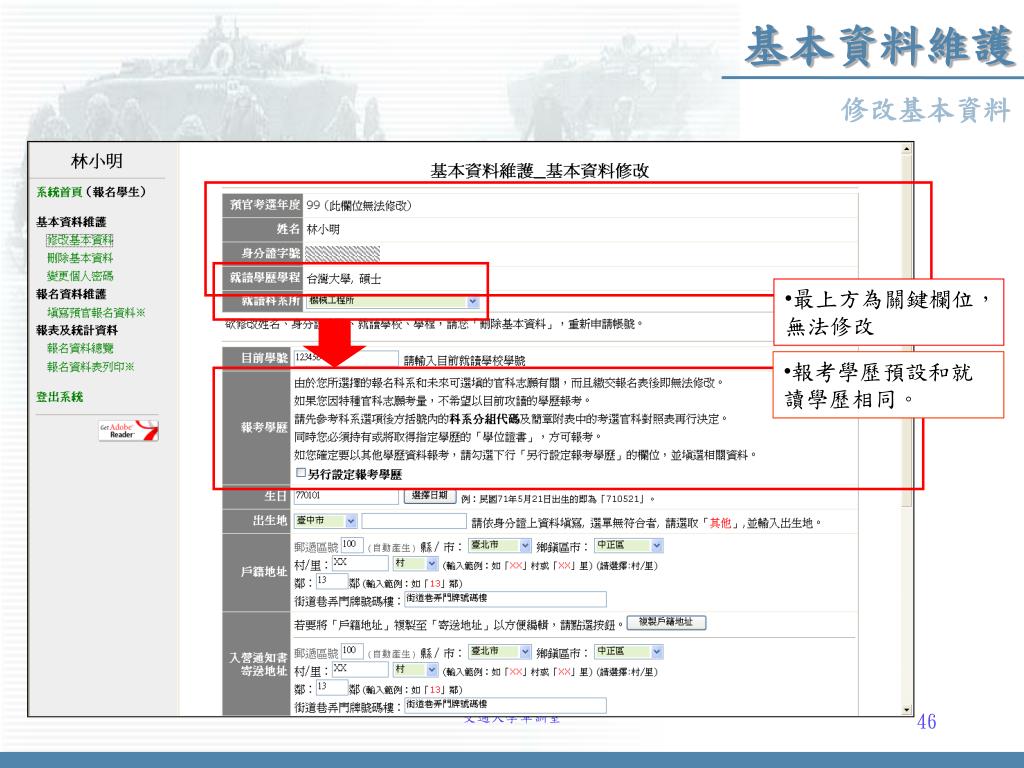Viewport: 1024px width, 768px height.
Task: Click 寄送地址 鄰 number field
Action: click(x=332, y=687)
